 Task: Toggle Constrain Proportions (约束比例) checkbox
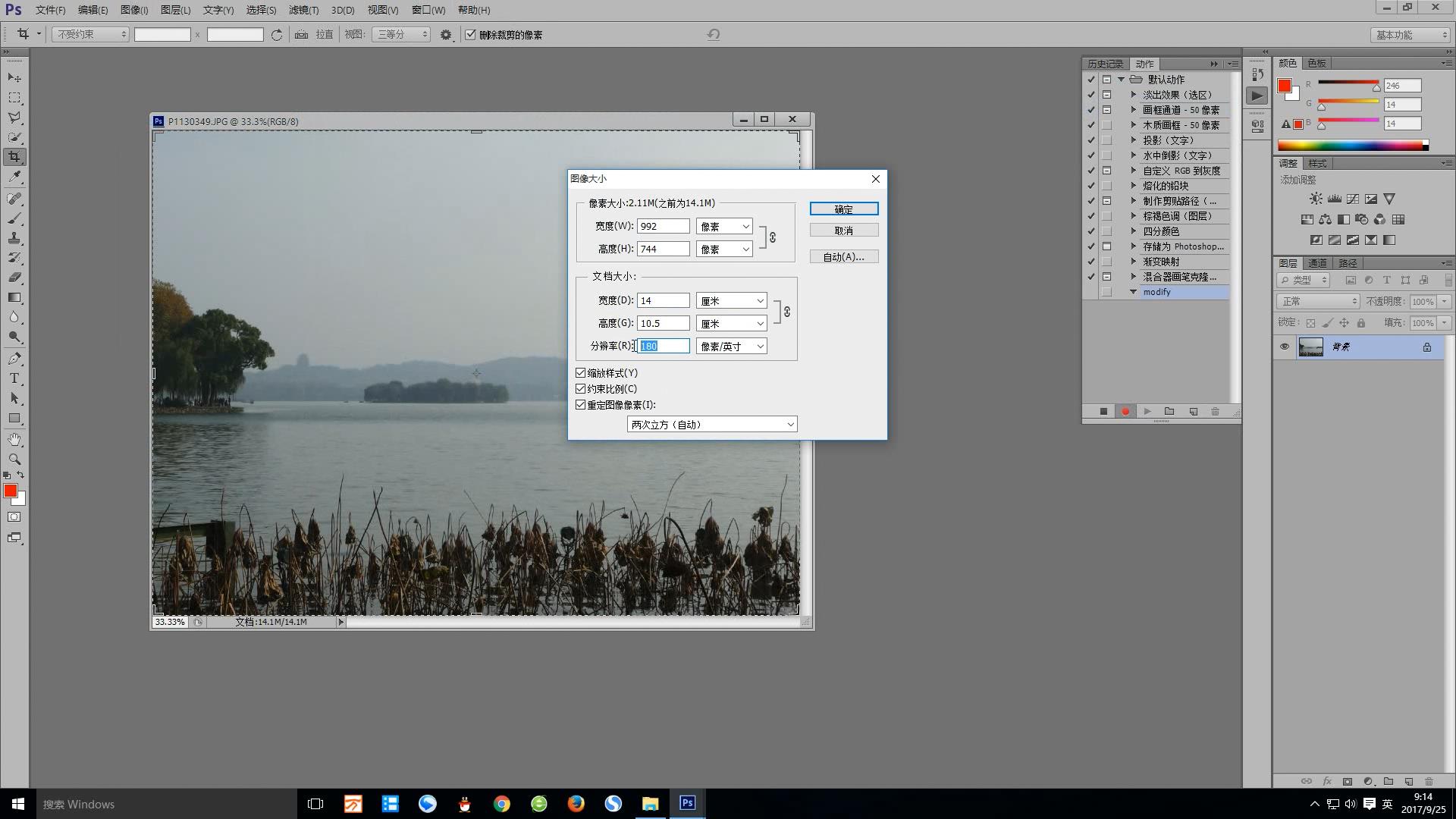[x=581, y=389]
